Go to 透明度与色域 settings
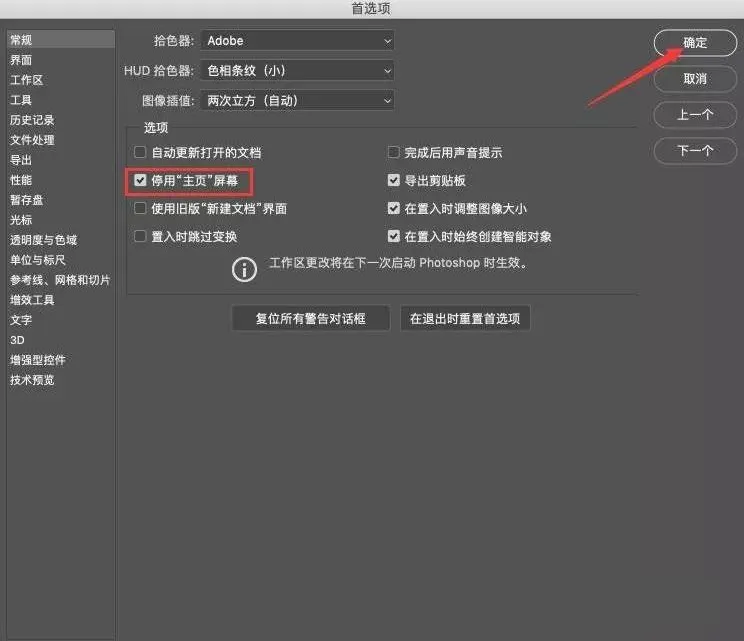This screenshot has height=641, width=744. coord(44,240)
